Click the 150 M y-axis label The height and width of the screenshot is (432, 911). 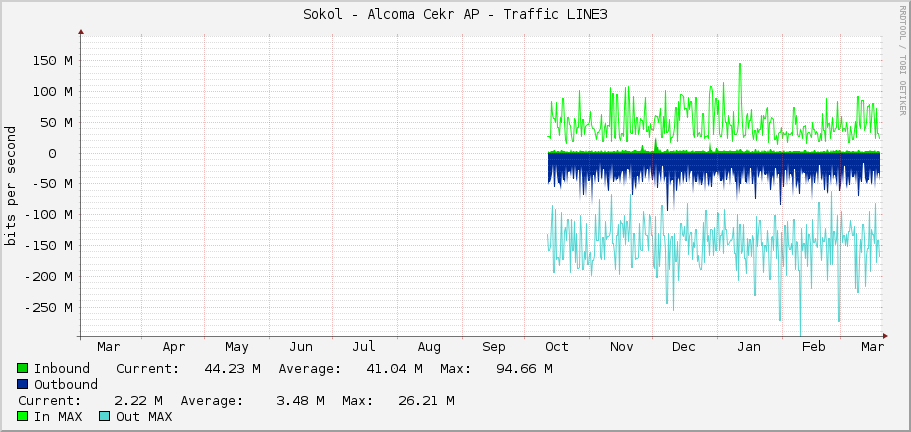pyautogui.click(x=53, y=61)
